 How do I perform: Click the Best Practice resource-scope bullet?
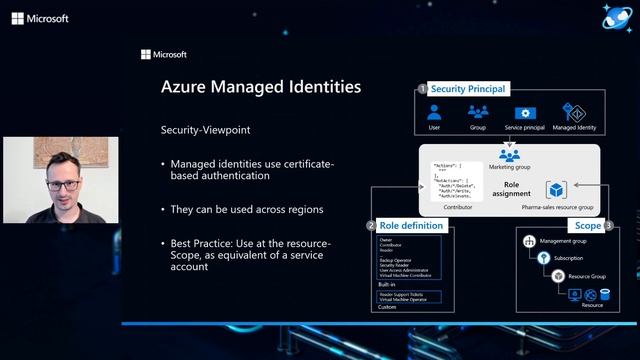[x=250, y=255]
